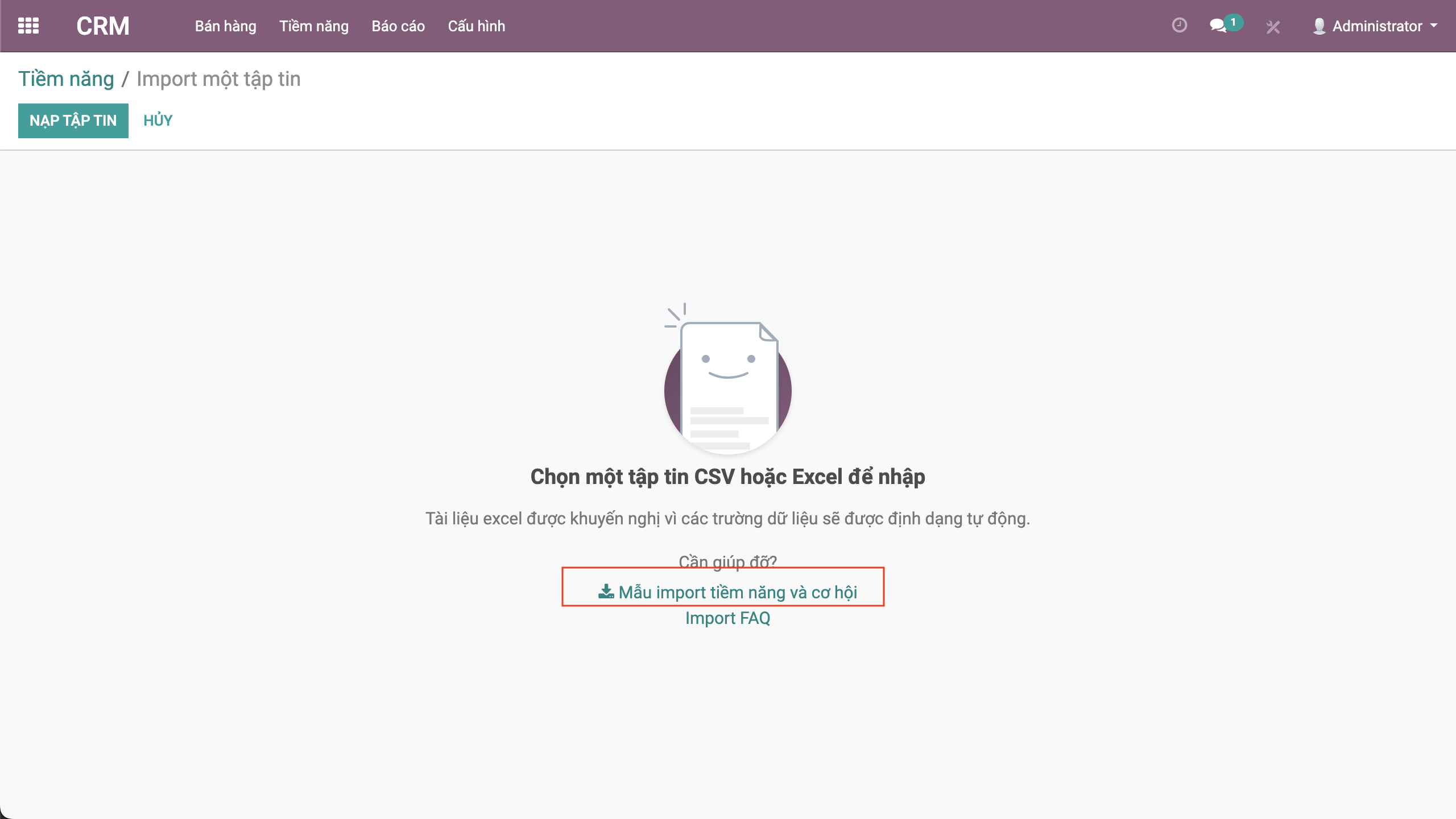Cancel import with the HỦY button
The image size is (1456, 819).
pos(158,121)
